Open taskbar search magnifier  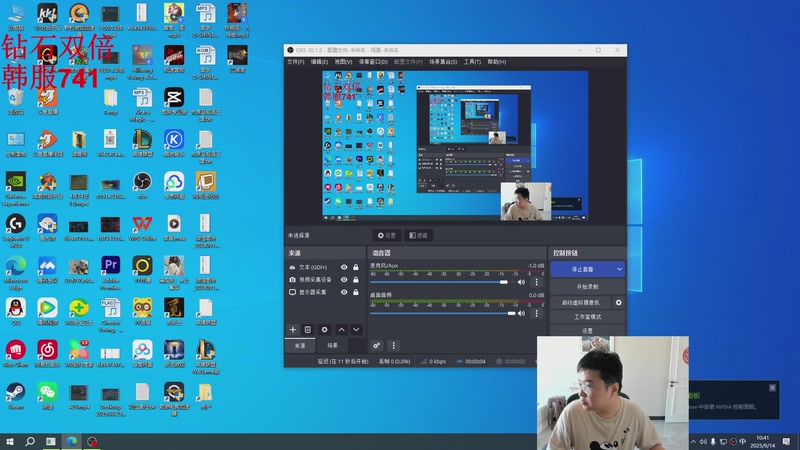click(30, 441)
